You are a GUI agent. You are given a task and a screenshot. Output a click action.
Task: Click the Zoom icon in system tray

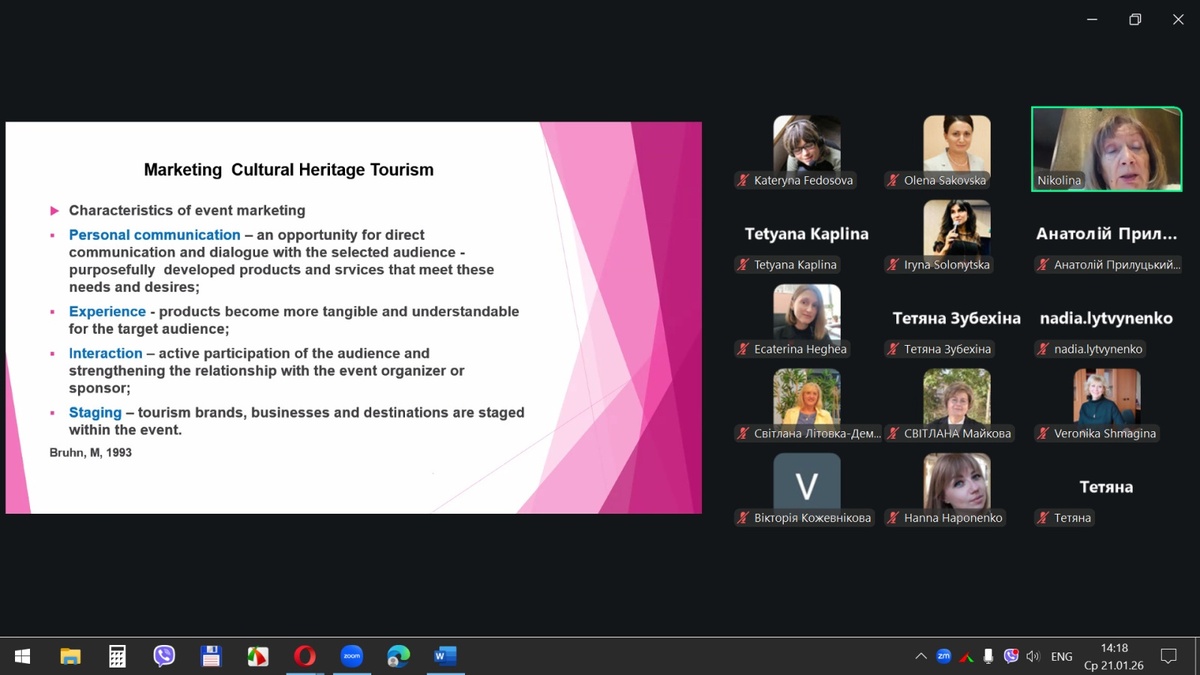coord(943,656)
